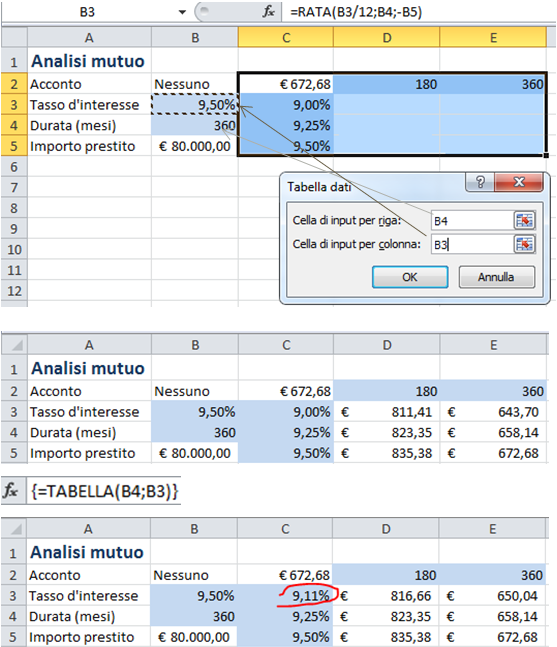Screen dimensions: 557x647
Task: Click the range selector icon for row input
Action: (524, 220)
